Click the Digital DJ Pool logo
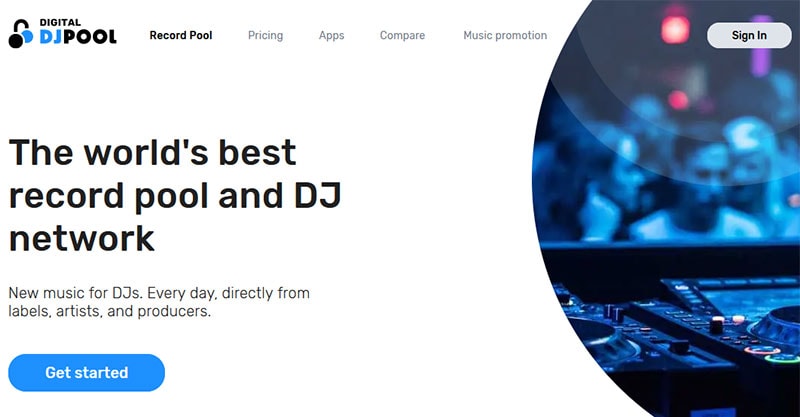This screenshot has width=800, height=417. pyautogui.click(x=63, y=34)
